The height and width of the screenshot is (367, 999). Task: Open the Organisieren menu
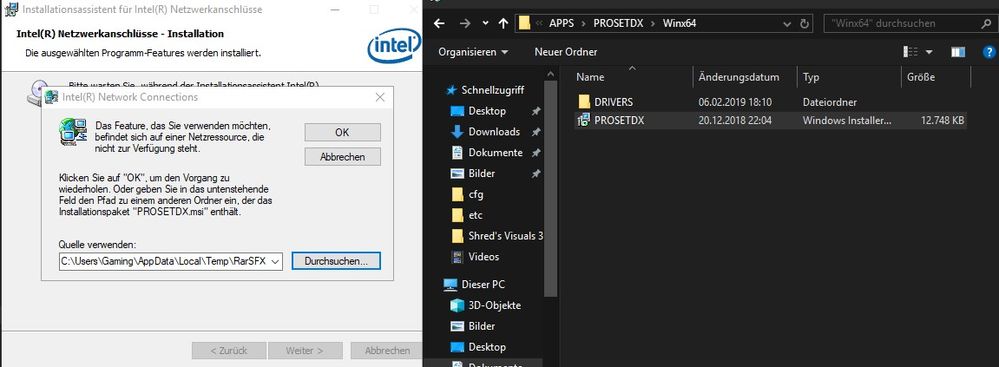click(x=473, y=52)
